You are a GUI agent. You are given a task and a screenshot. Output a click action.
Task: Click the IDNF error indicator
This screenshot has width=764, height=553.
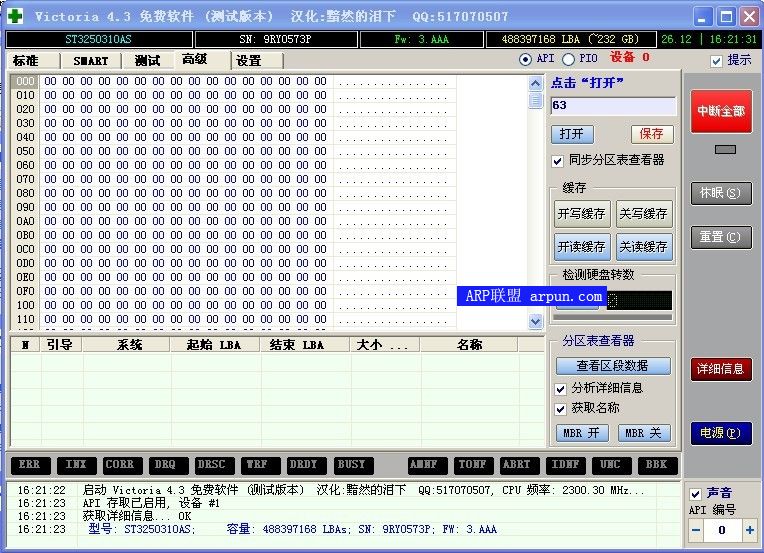click(566, 465)
